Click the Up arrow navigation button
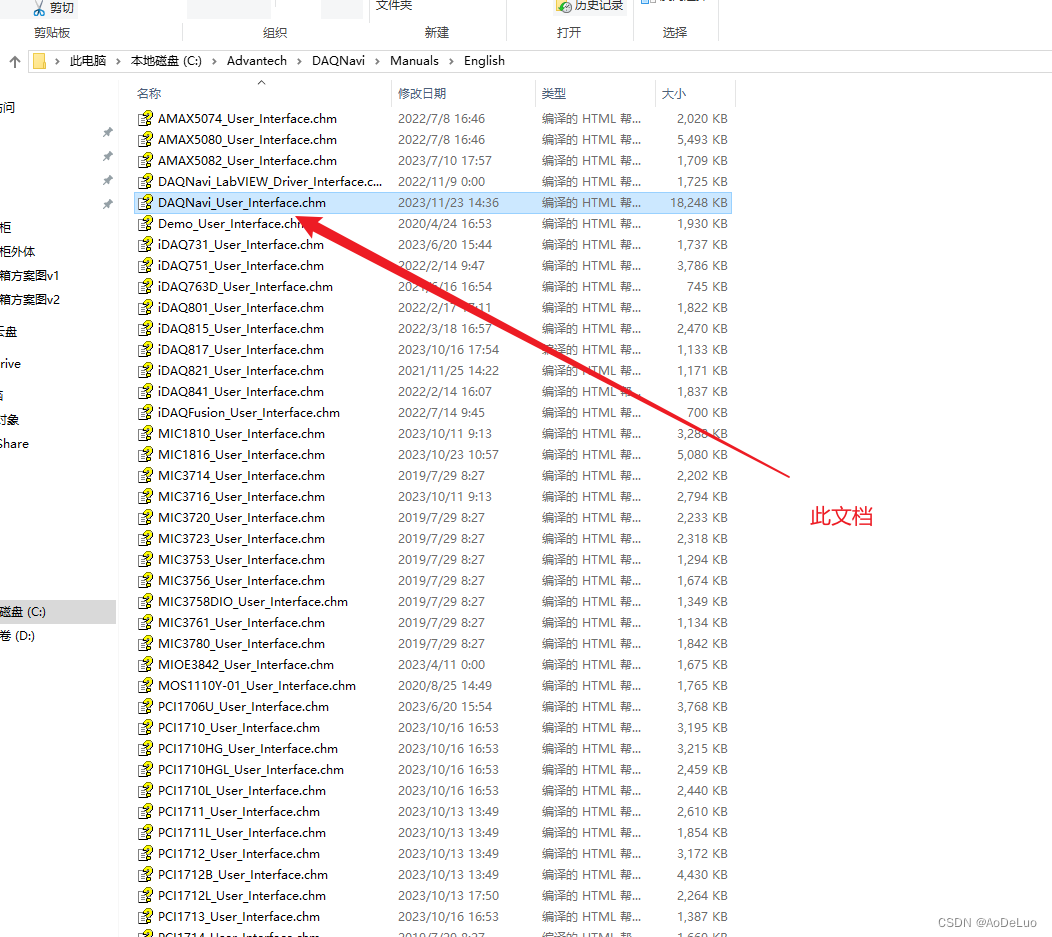Screen dimensions: 1052x937 point(15,62)
